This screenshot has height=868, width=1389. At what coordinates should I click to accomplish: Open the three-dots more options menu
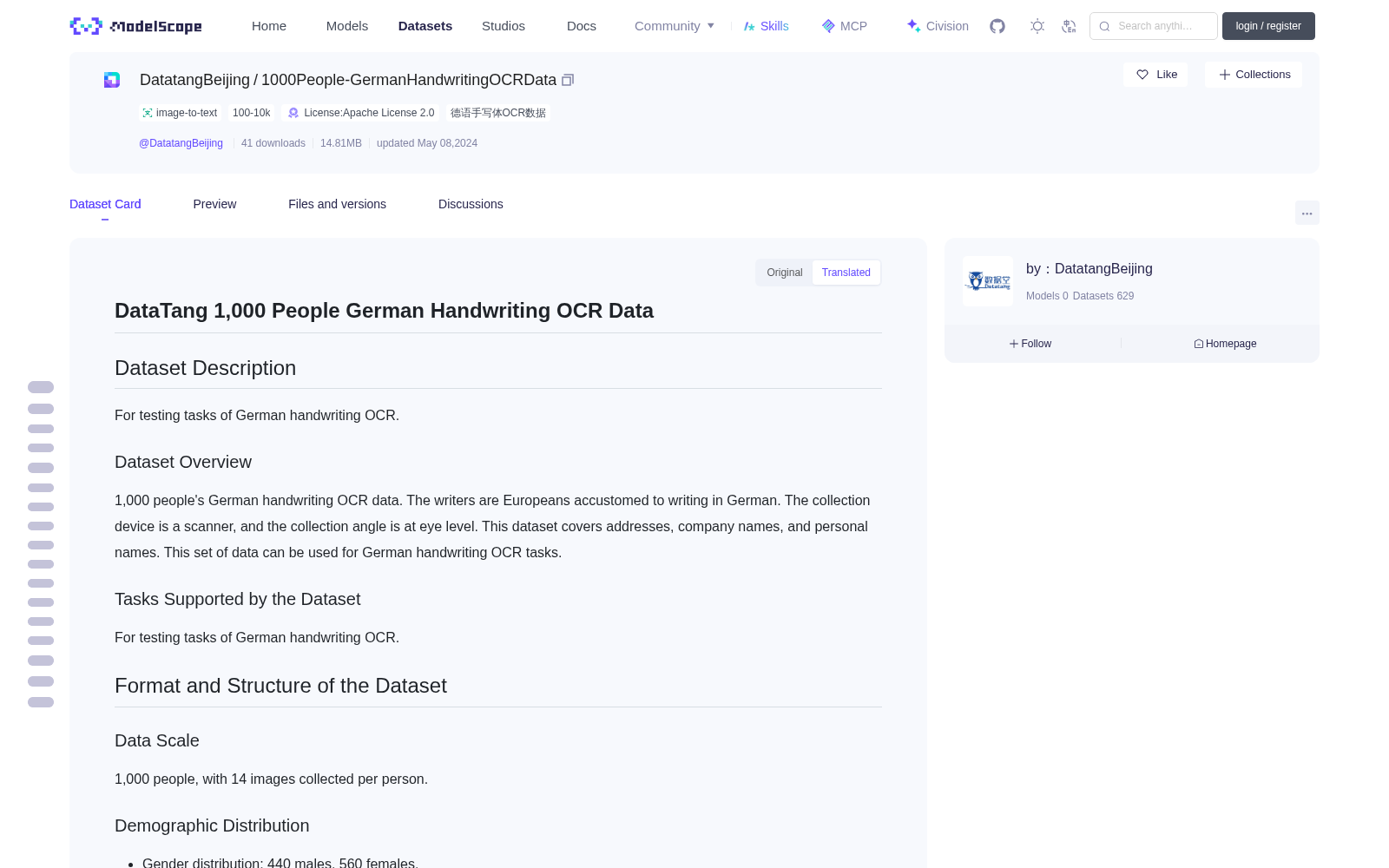tap(1307, 213)
